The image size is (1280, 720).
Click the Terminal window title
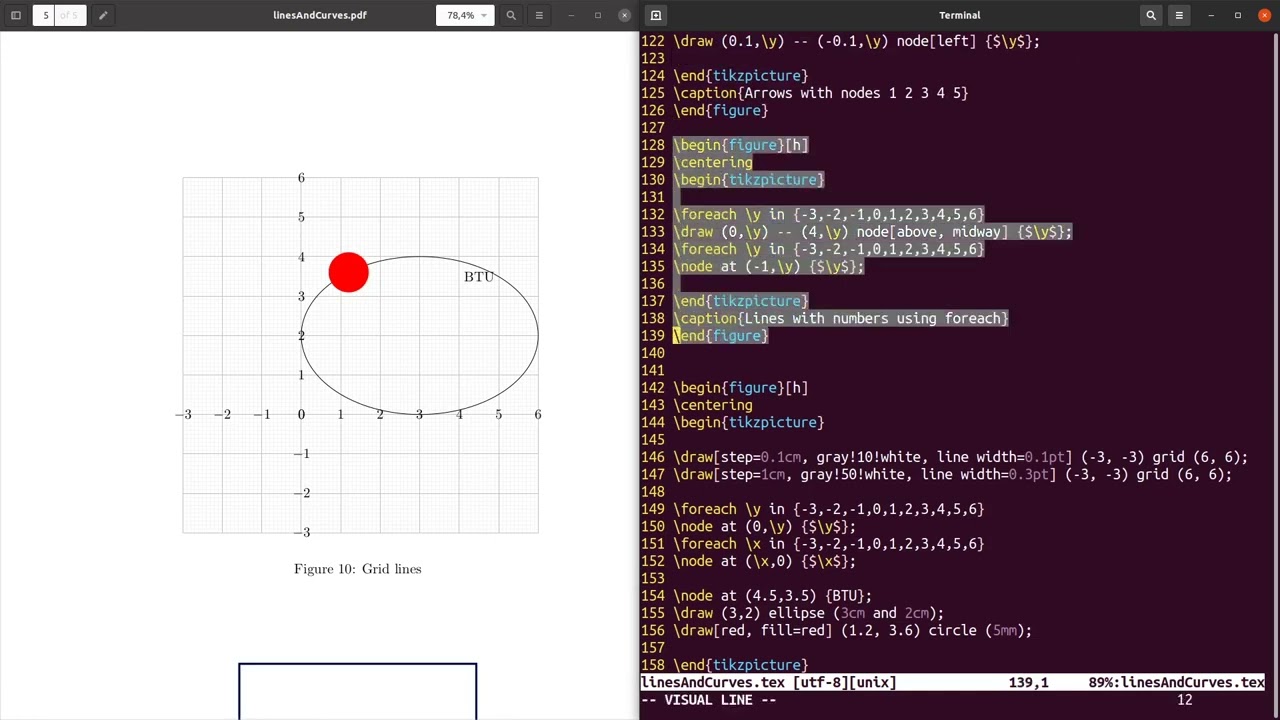(x=959, y=15)
